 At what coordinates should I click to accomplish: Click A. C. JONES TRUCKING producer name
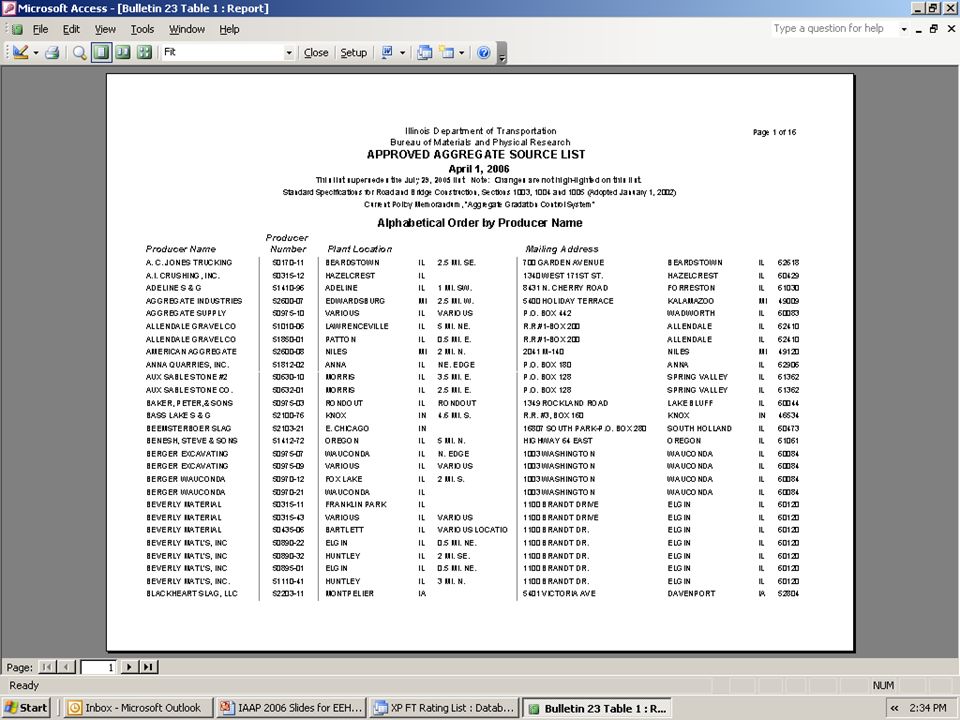click(x=189, y=263)
